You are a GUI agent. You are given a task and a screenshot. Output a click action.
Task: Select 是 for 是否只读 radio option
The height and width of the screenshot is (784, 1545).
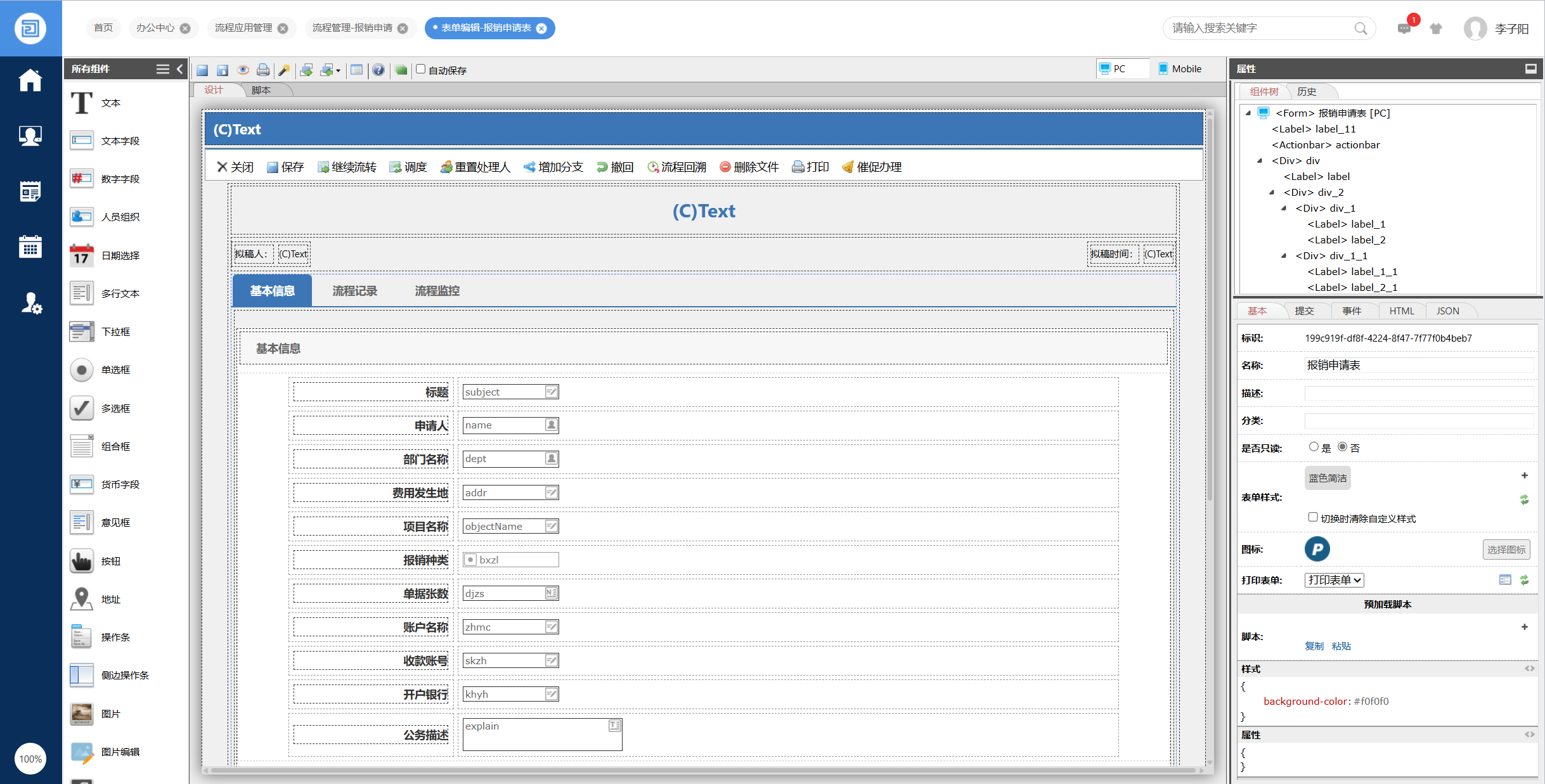[x=1314, y=447]
